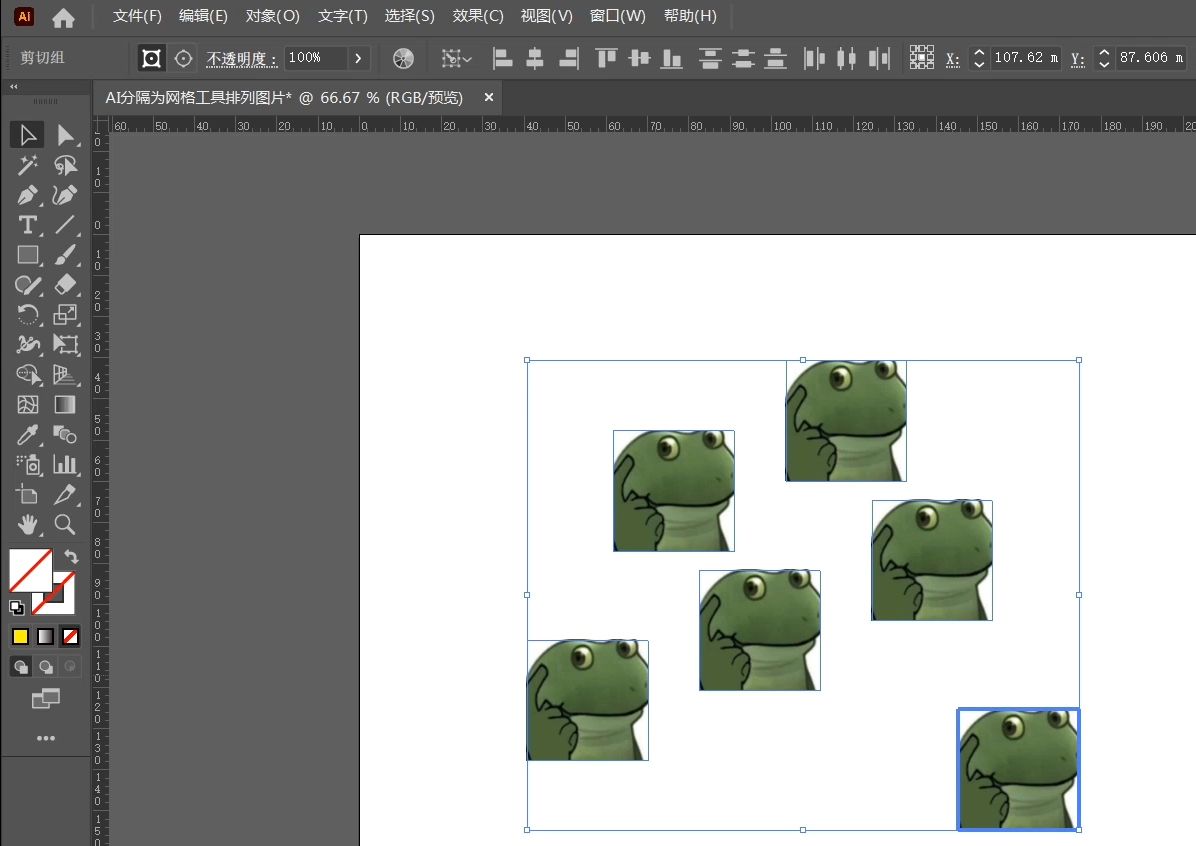Click horizontal align left icon
Viewport: 1196px width, 846px height.
pyautogui.click(x=502, y=58)
